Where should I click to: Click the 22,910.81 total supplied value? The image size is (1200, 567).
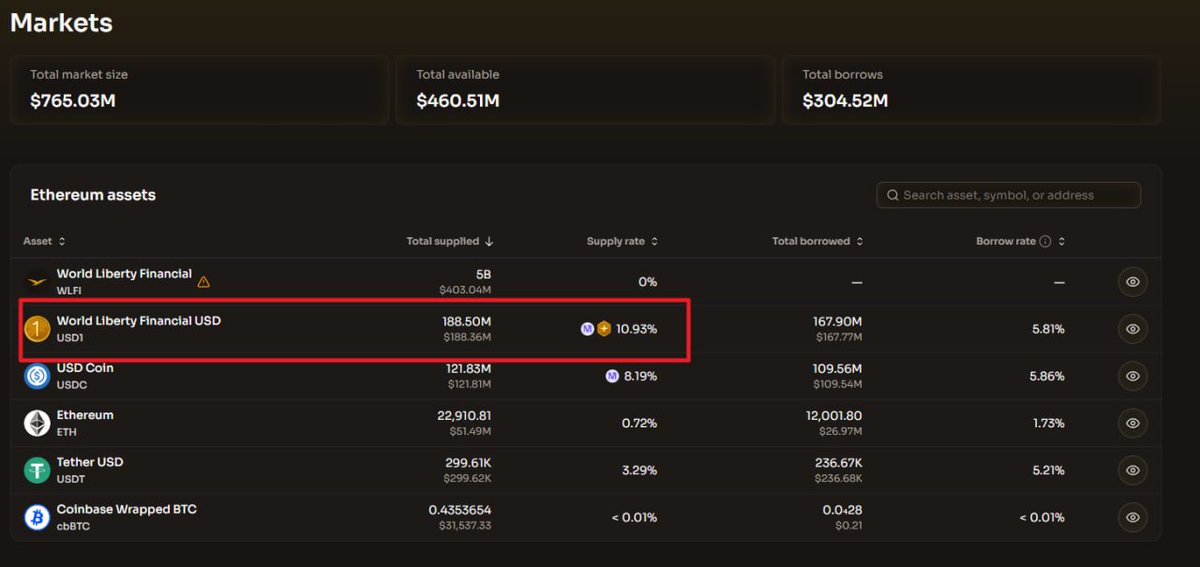point(464,415)
